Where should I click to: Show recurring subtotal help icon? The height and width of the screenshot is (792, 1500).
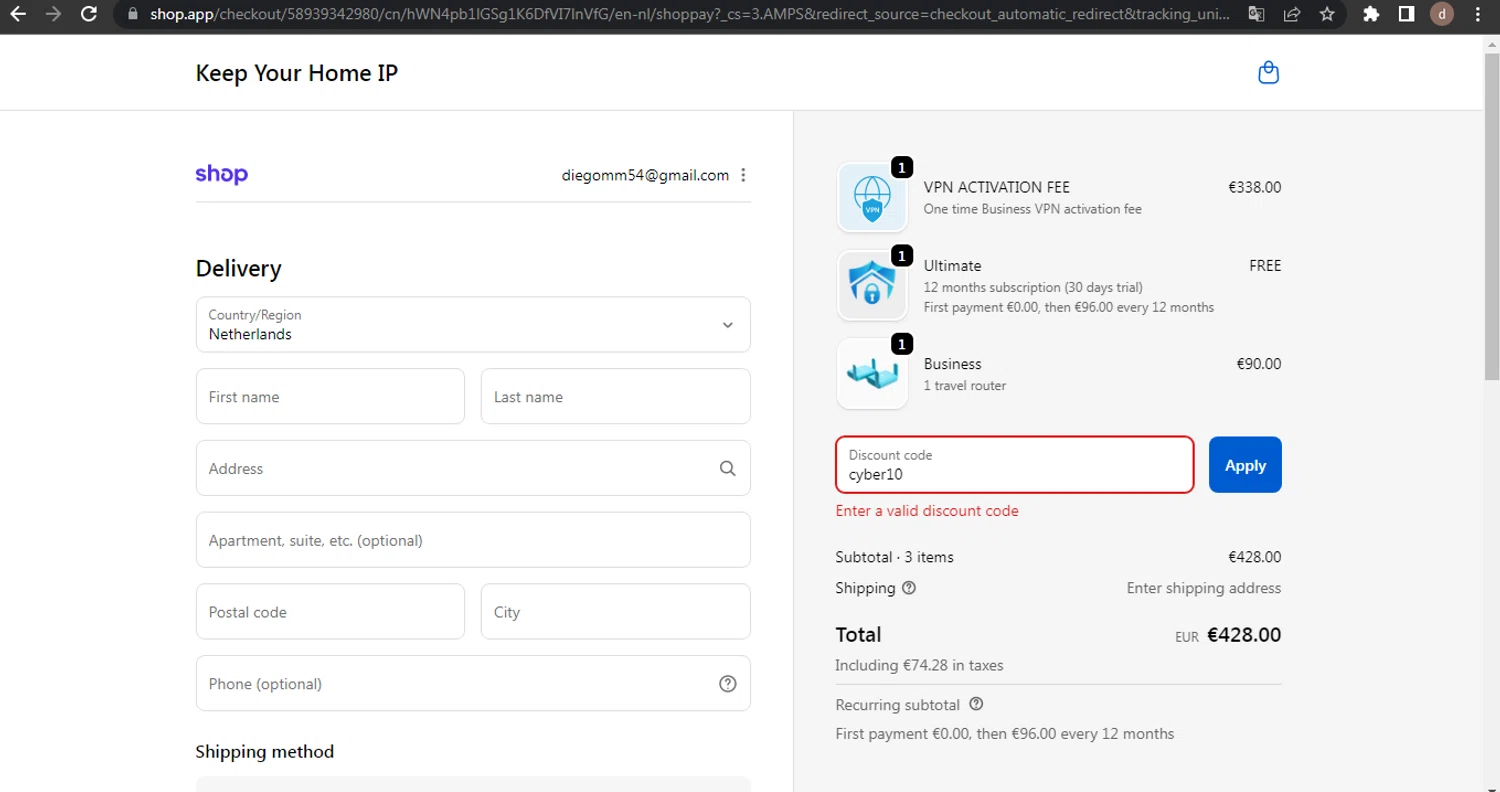976,704
